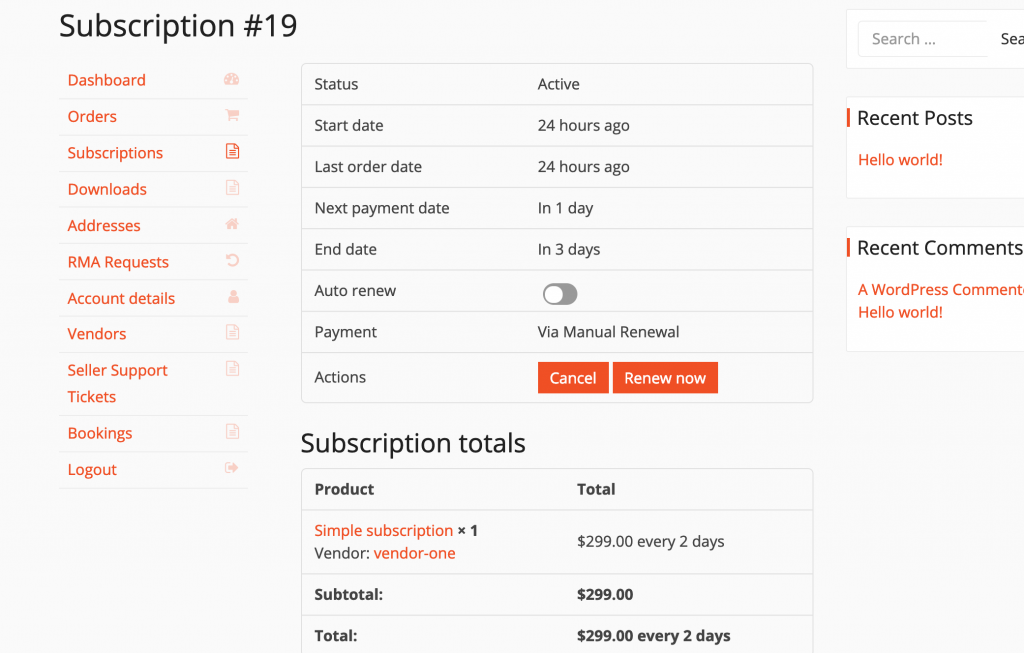This screenshot has width=1024, height=653.
Task: Open A WordPress Commenter link
Action: 940,289
